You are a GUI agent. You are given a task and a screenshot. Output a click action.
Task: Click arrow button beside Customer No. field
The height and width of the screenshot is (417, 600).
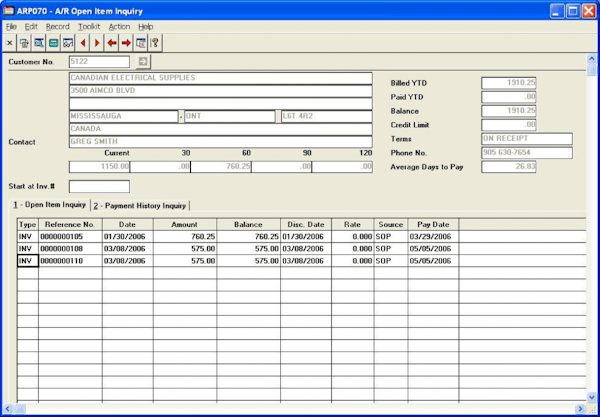143,62
